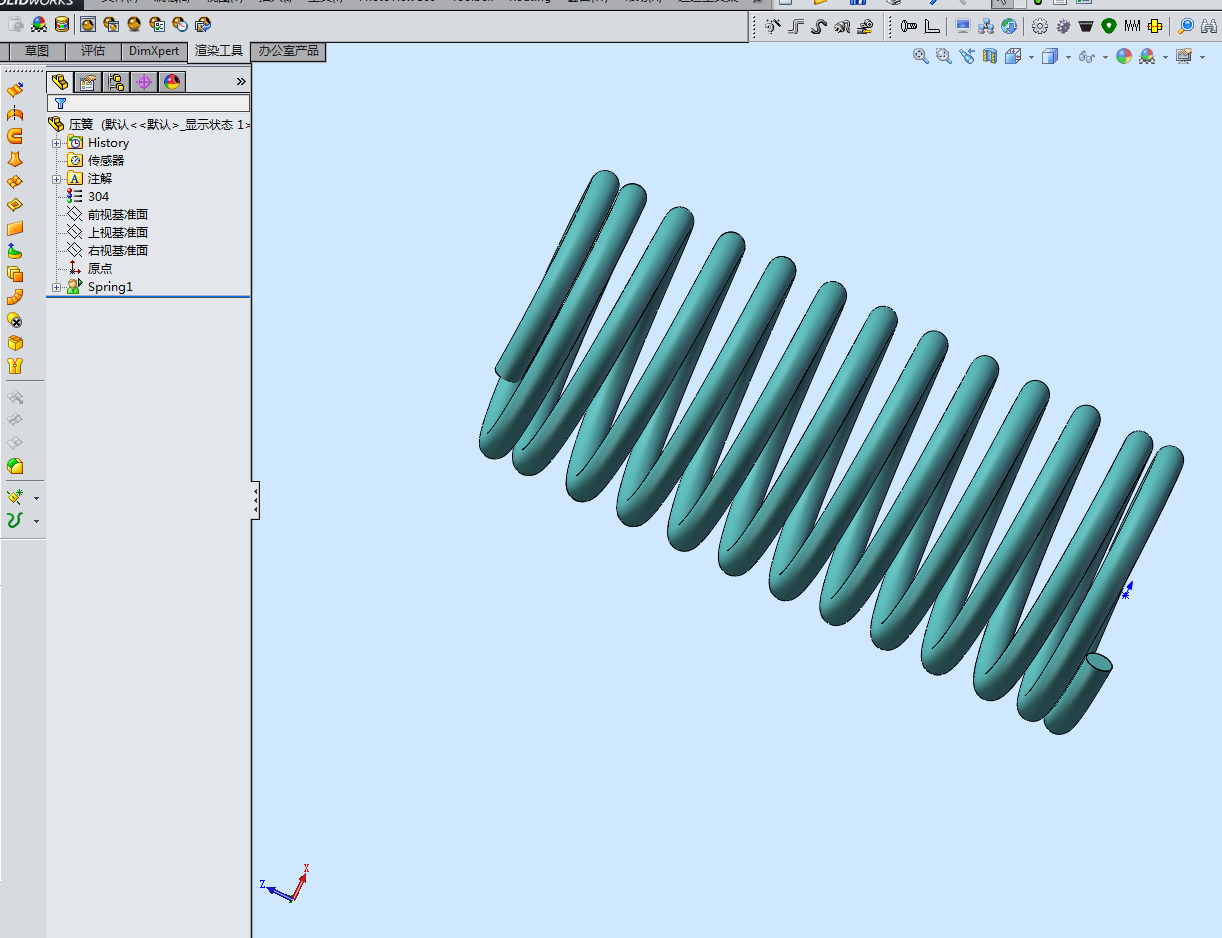Click the feature tree filter field
Screen dimensions: 1222x938
point(148,103)
